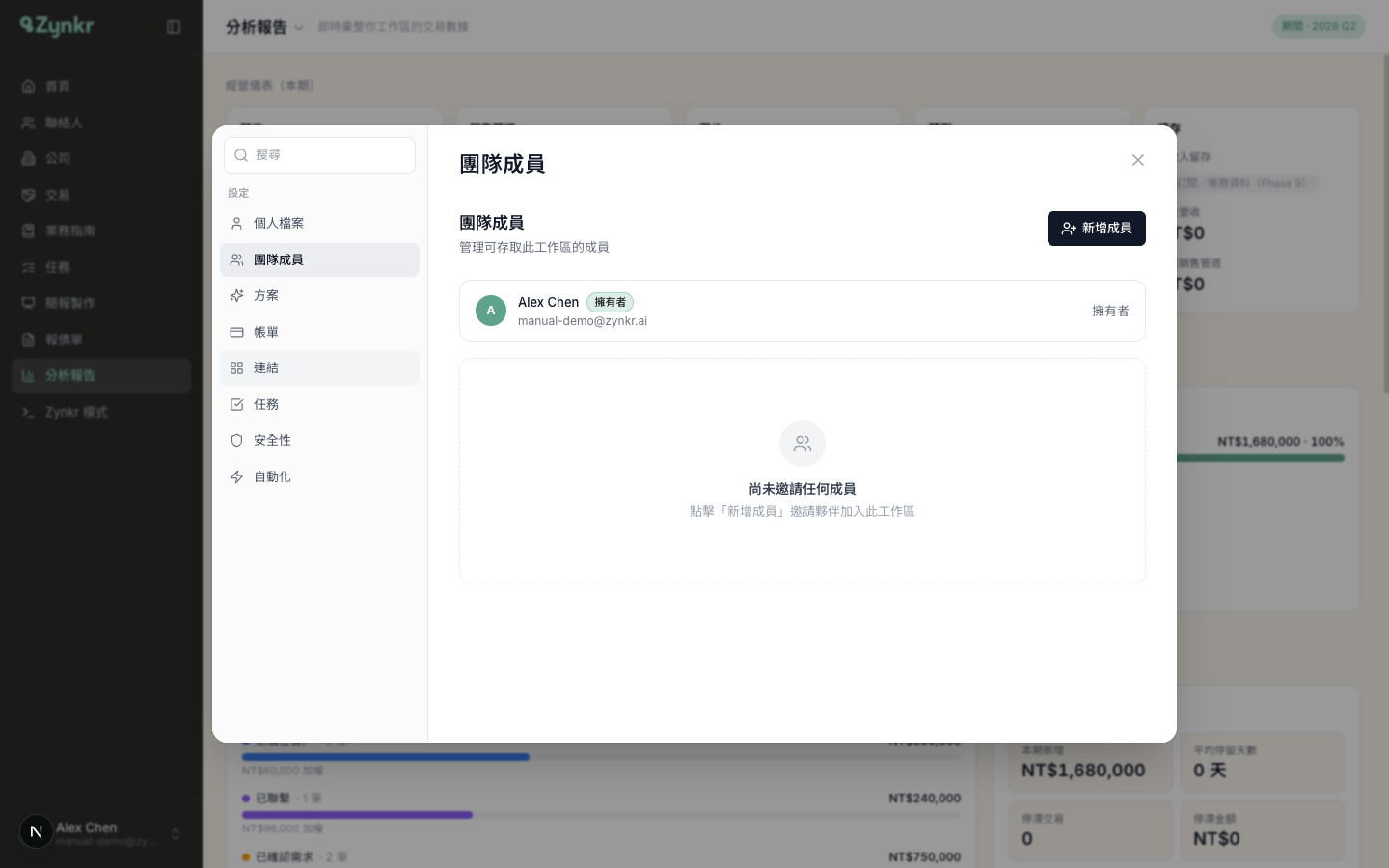This screenshot has height=868, width=1389.
Task: Click the Zynkr logo in the sidebar
Action: (57, 26)
